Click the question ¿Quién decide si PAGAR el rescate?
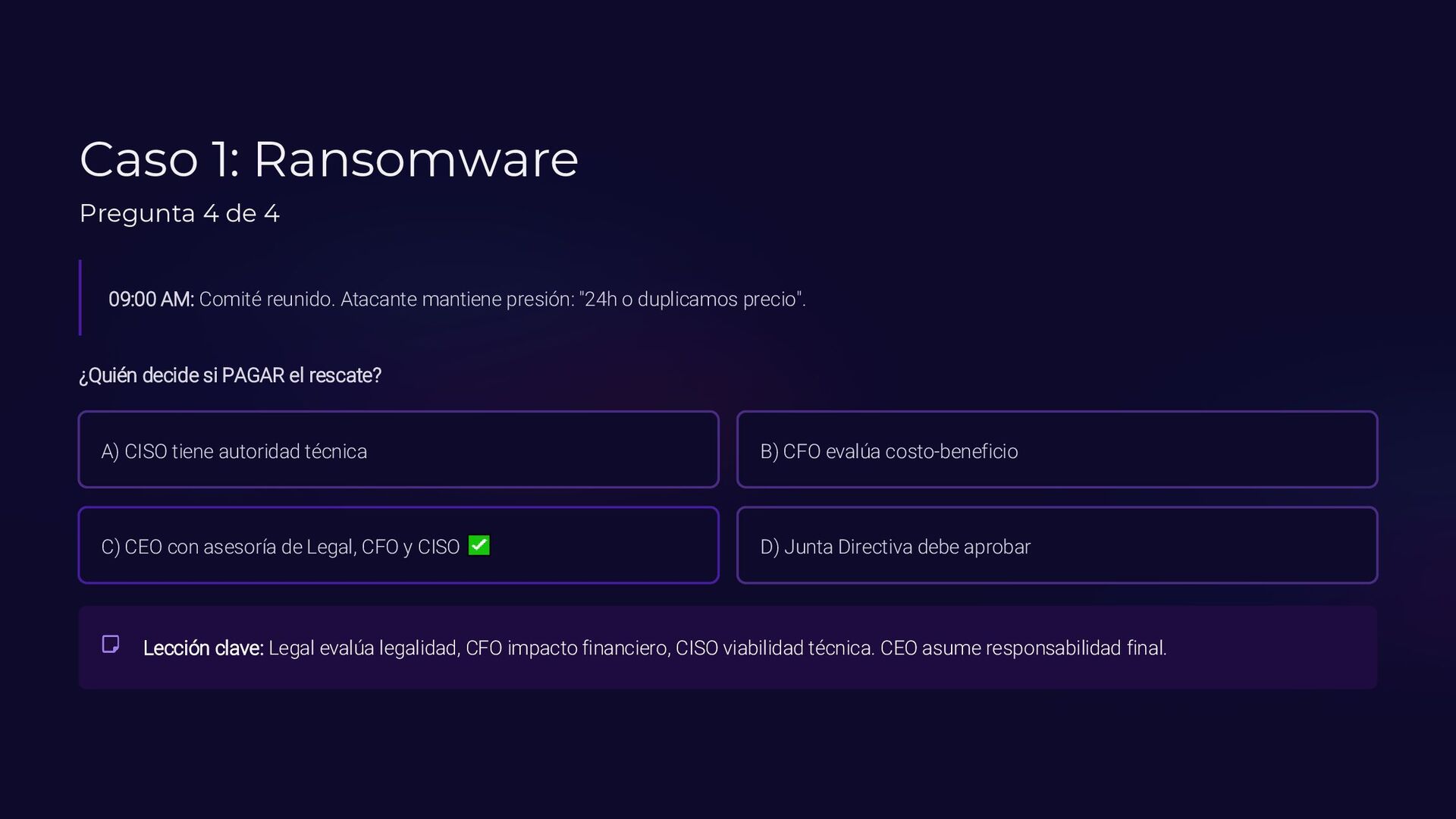Screen dimensions: 1456x819 click(230, 375)
